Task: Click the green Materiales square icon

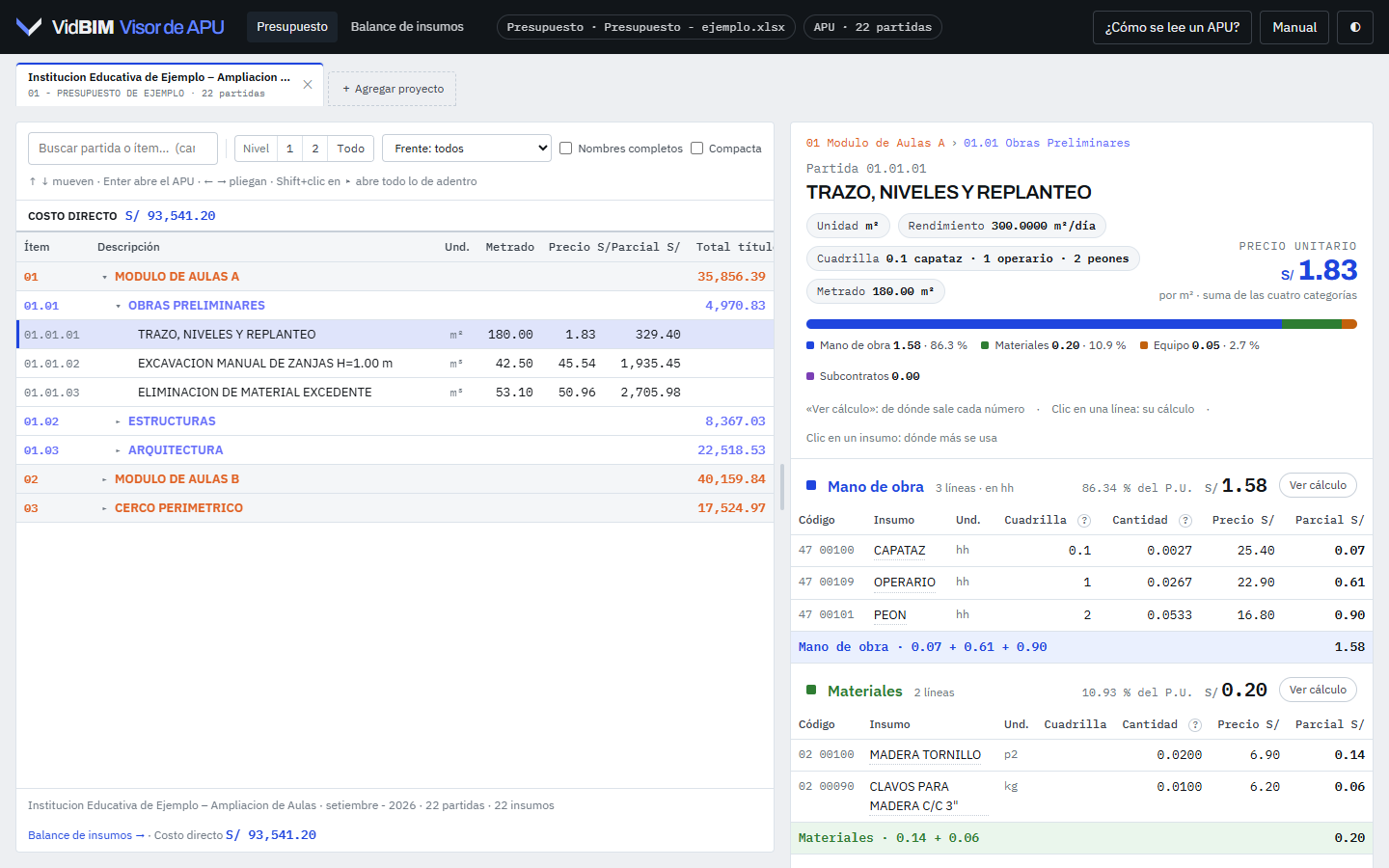Action: pos(811,691)
